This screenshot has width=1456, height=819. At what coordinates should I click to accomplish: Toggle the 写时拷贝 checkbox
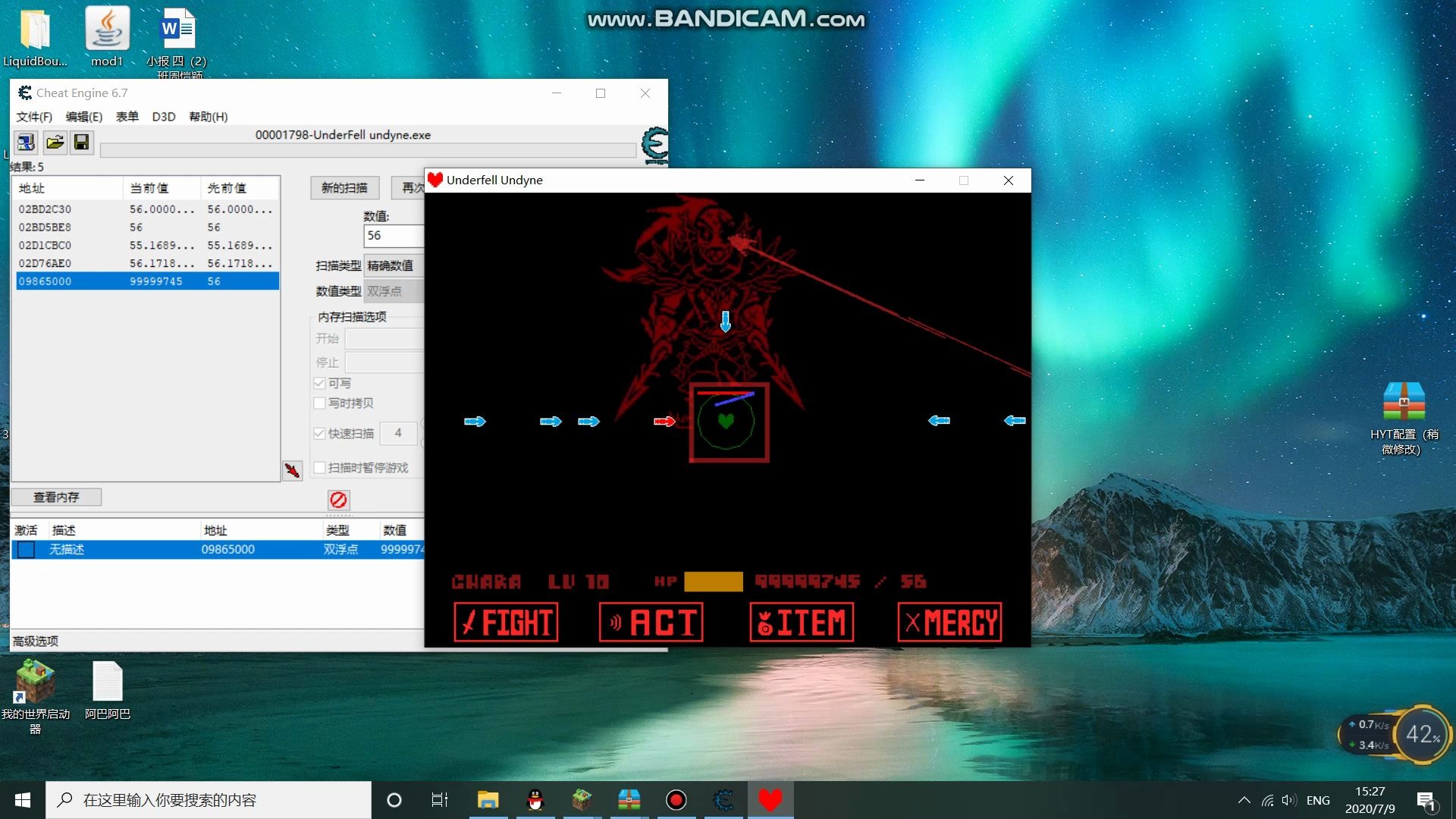pyautogui.click(x=319, y=403)
